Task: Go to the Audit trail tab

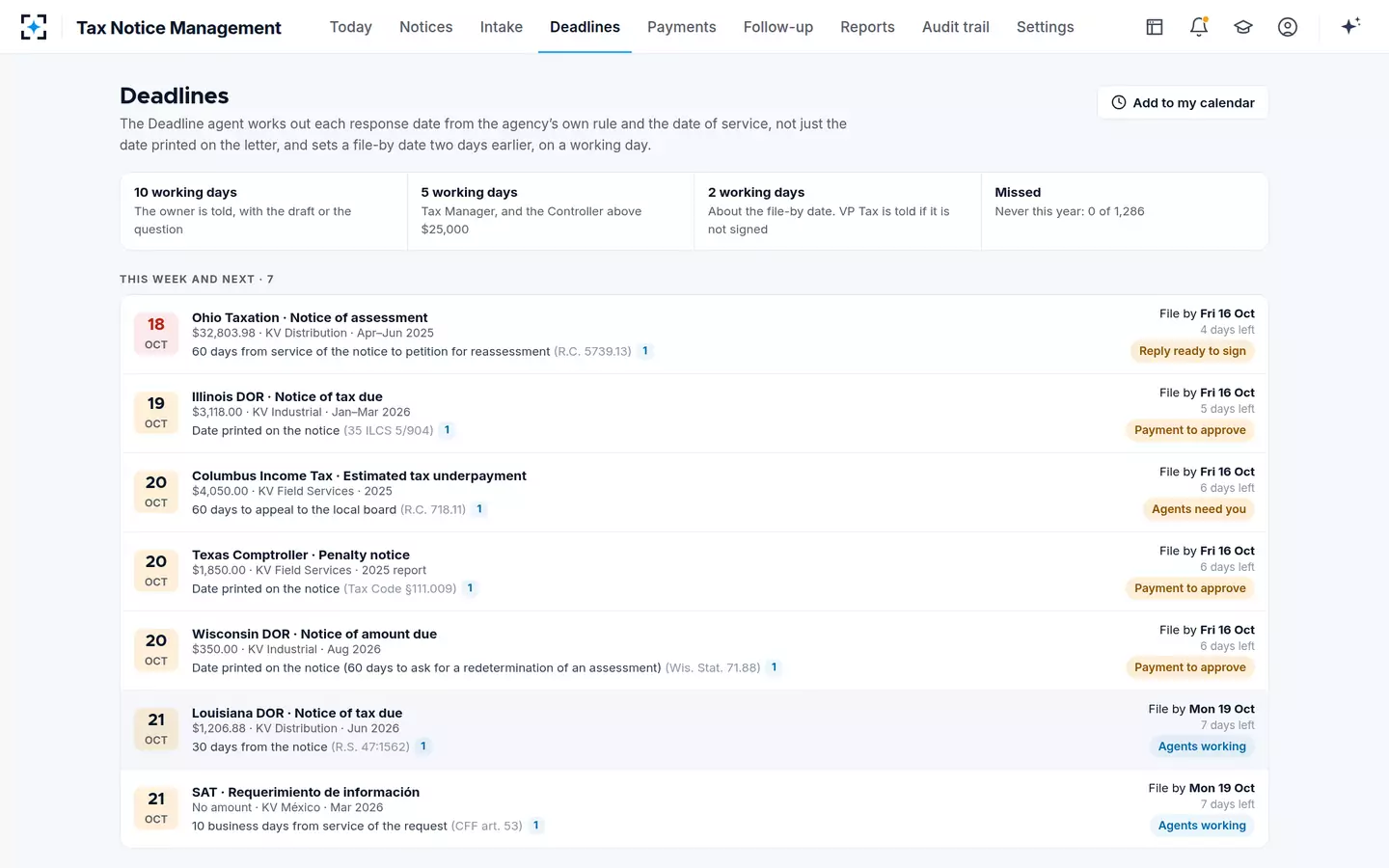Action: [956, 27]
